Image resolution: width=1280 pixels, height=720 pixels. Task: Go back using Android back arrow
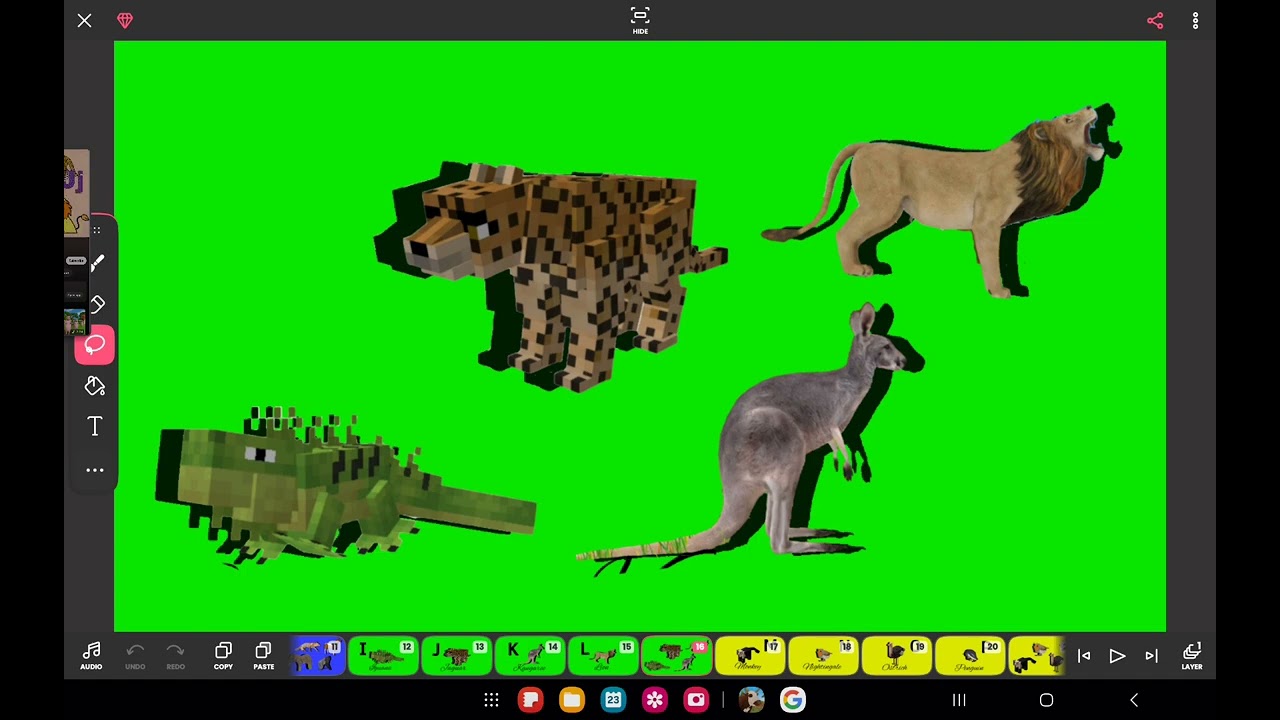tap(1134, 700)
